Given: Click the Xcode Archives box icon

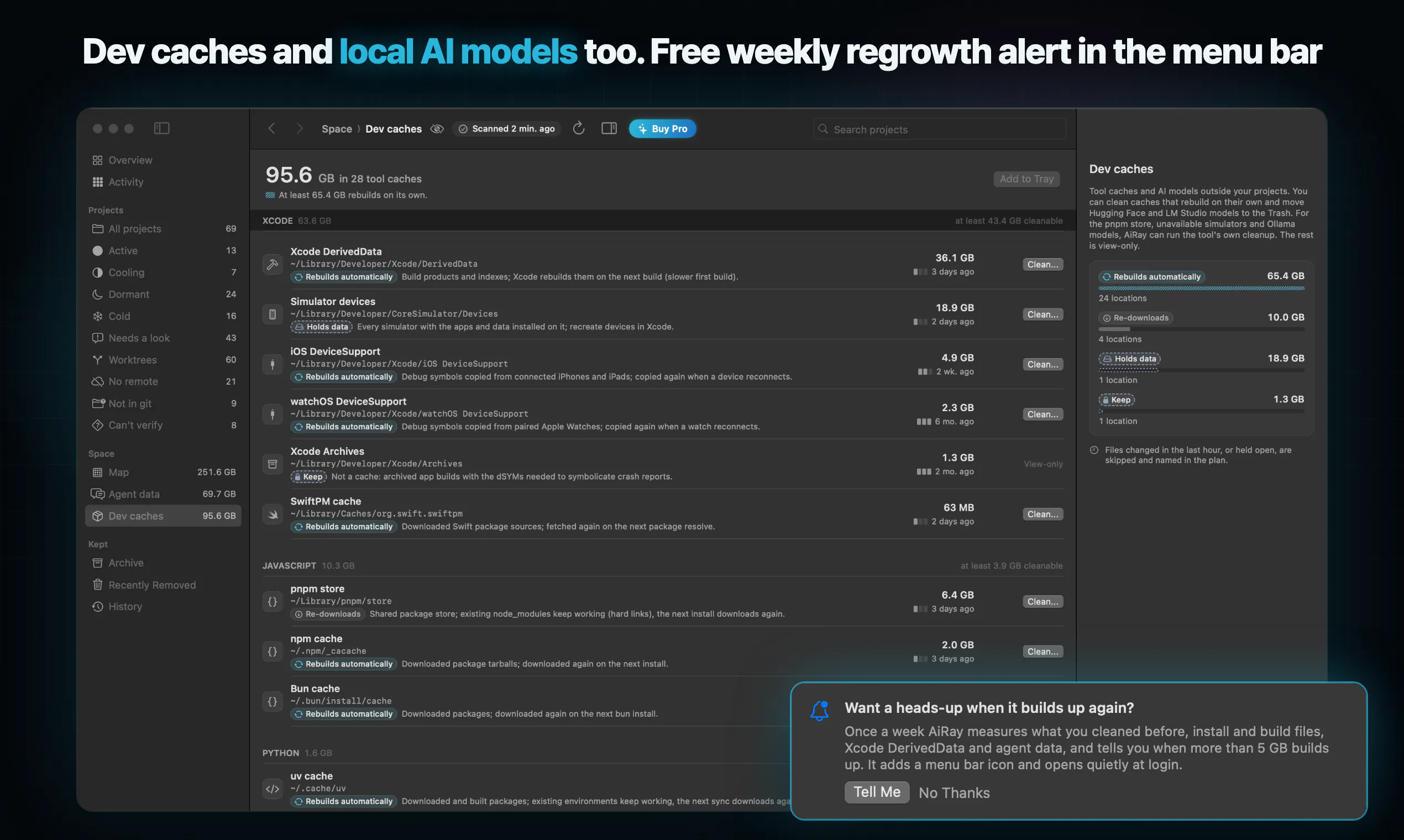Looking at the screenshot, I should (273, 464).
